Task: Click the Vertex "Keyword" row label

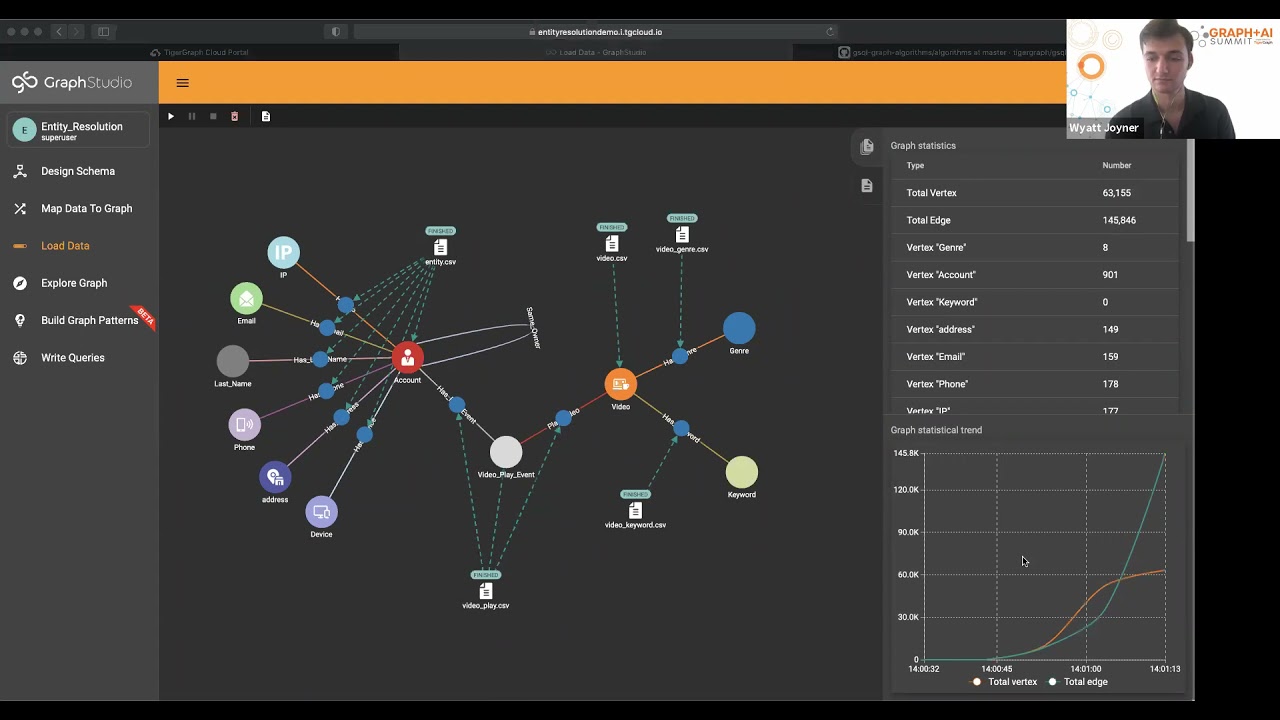Action: [x=942, y=302]
